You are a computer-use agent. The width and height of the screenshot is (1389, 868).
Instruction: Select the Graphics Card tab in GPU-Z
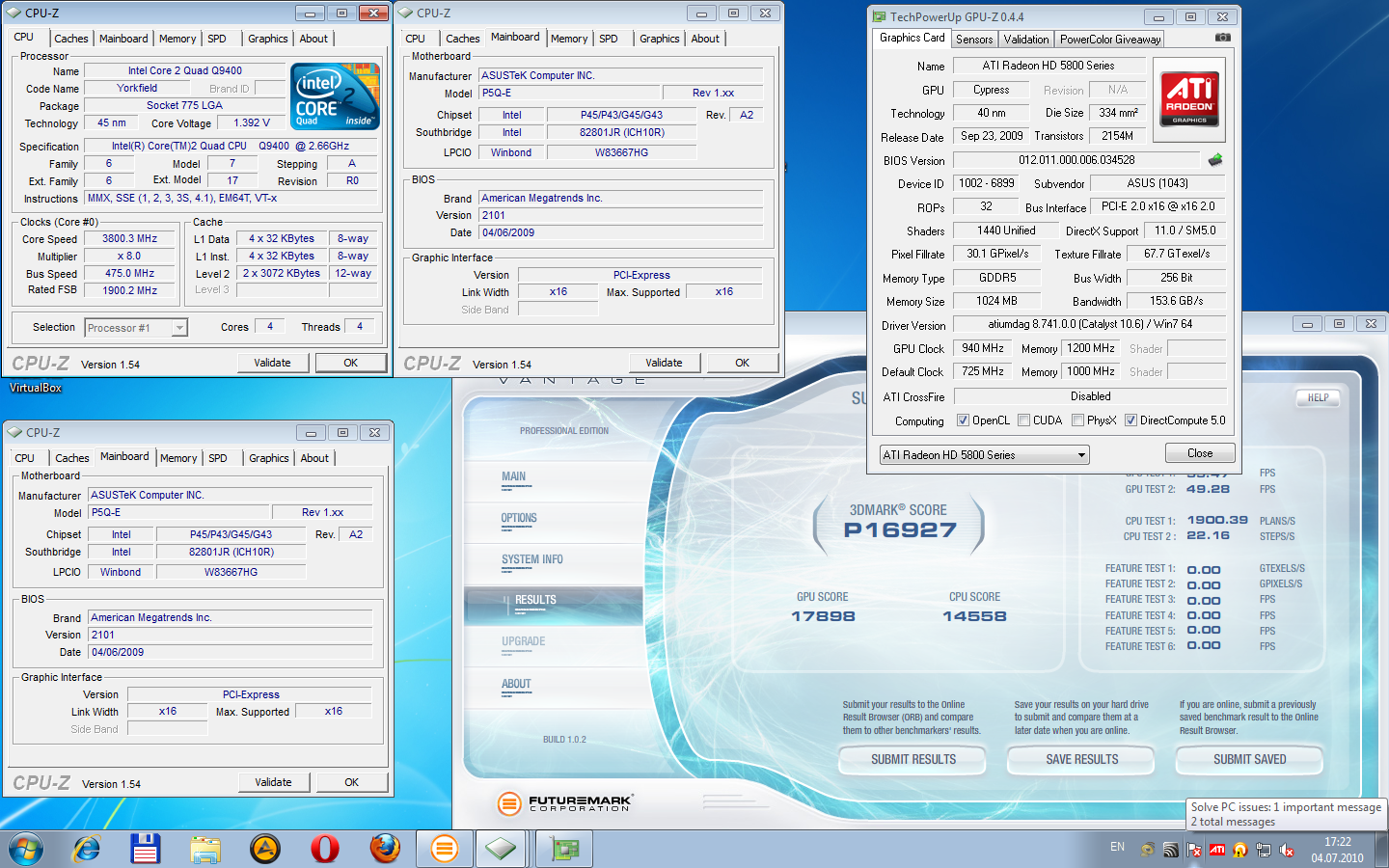tap(912, 38)
